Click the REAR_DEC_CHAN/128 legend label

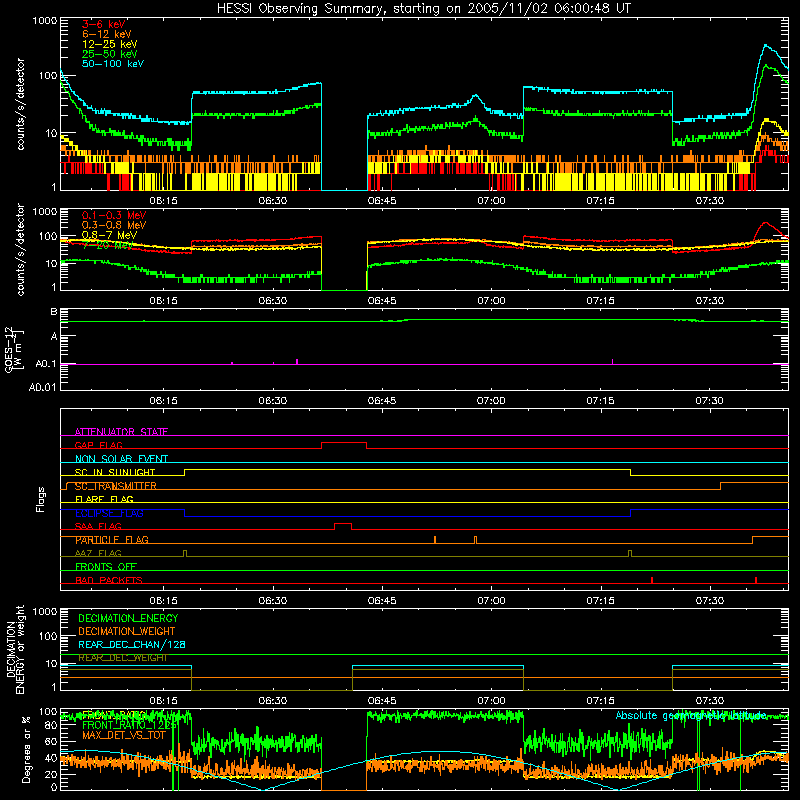(x=132, y=644)
